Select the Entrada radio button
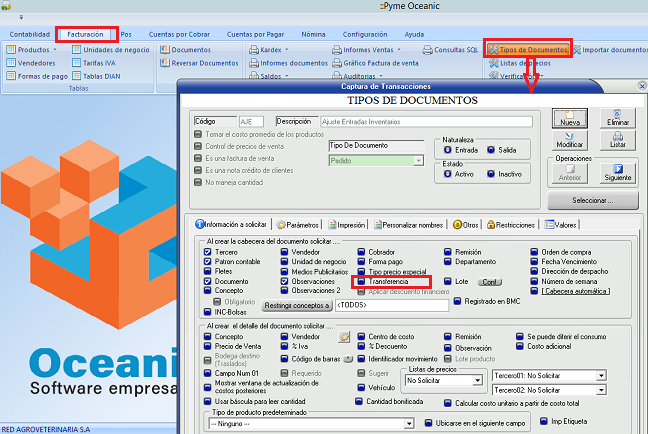The height and width of the screenshot is (434, 648). 448,150
